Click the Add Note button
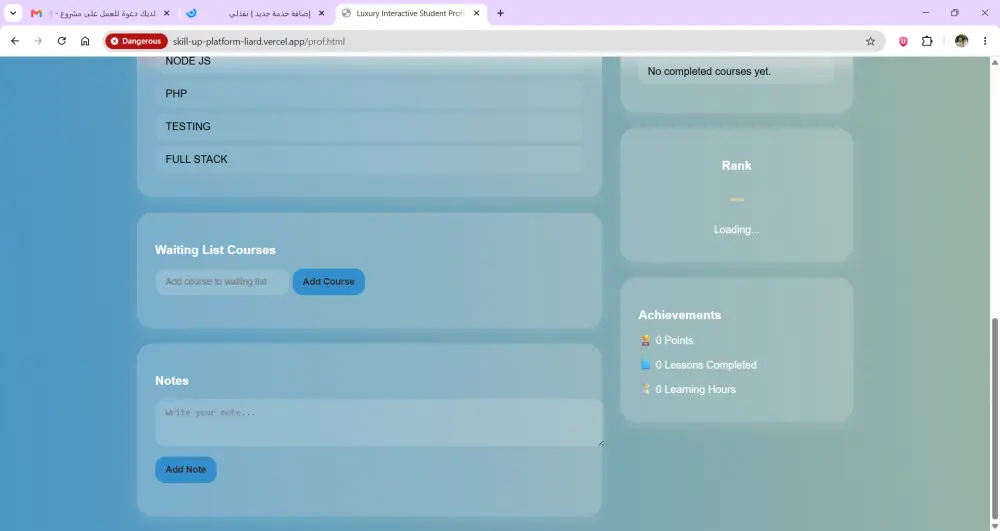The width and height of the screenshot is (1000, 531). [x=186, y=470]
